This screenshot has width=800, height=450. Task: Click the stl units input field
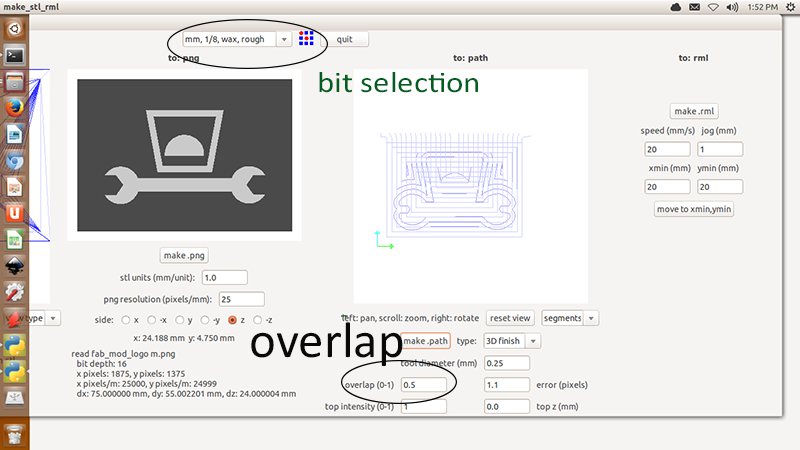point(224,278)
